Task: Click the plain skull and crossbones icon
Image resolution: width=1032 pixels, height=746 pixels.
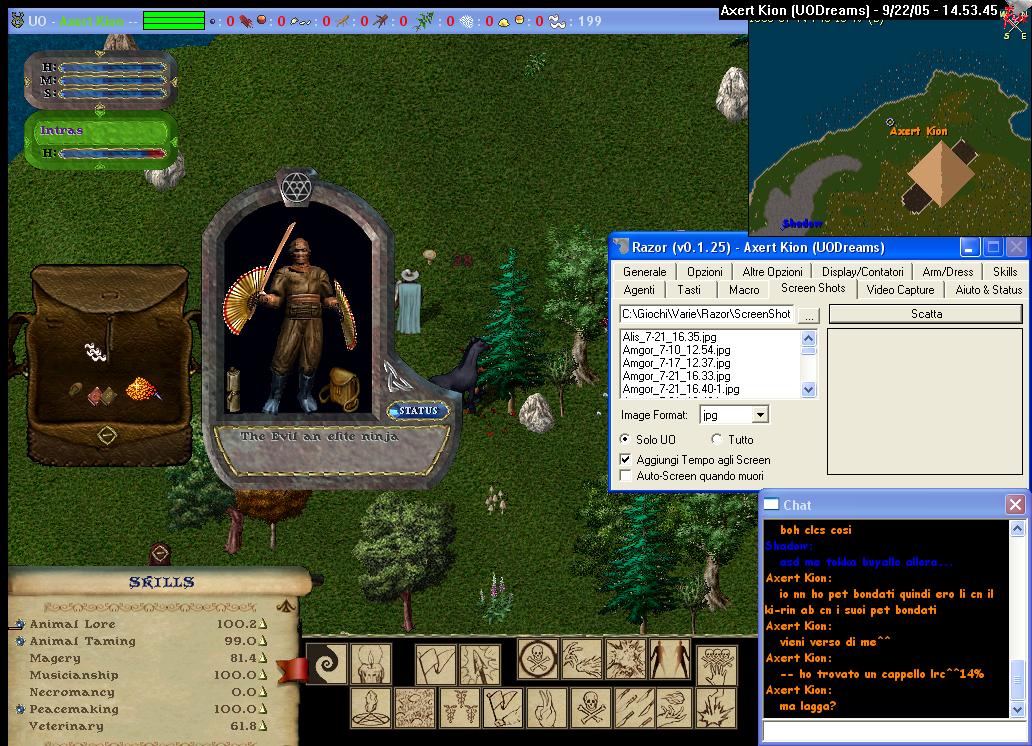Action: (590, 708)
